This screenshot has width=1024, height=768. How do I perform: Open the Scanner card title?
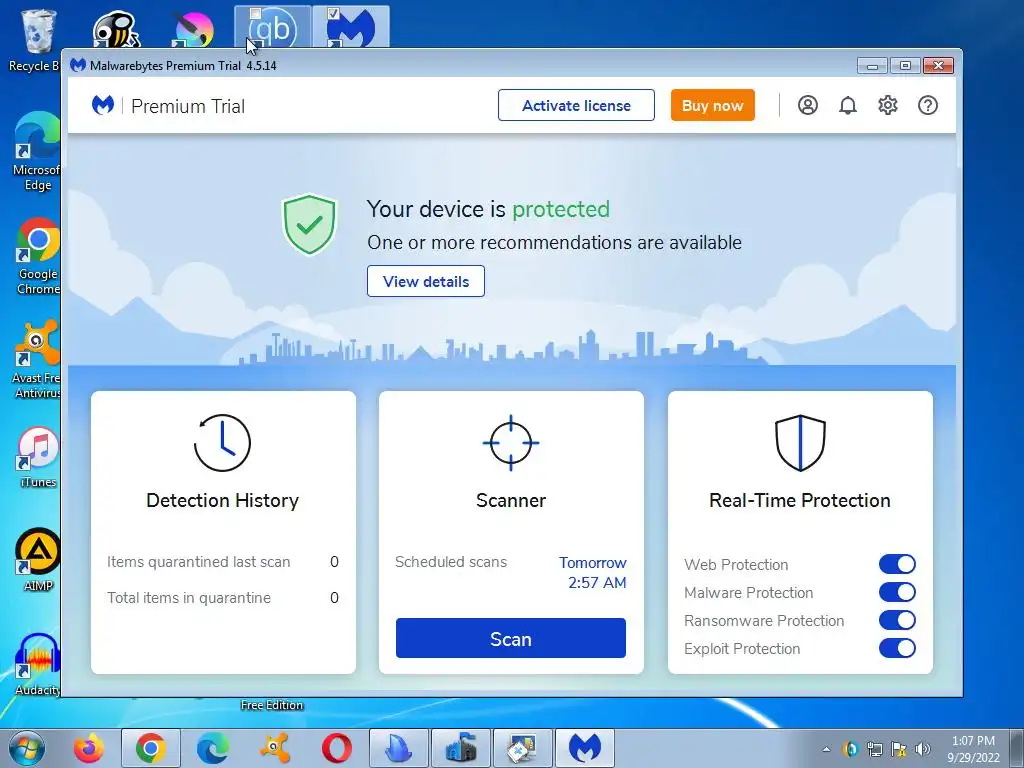(x=511, y=500)
